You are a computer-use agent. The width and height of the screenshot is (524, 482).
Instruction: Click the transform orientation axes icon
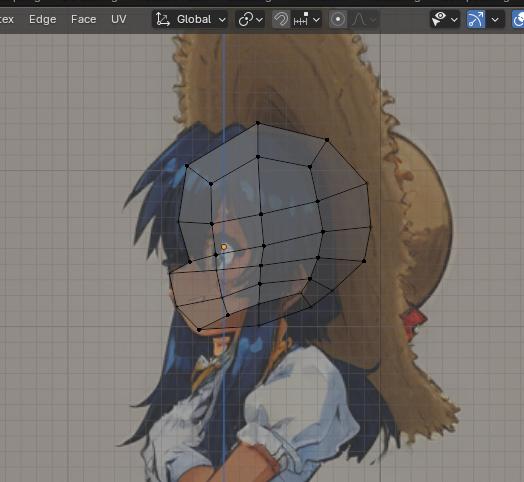162,19
